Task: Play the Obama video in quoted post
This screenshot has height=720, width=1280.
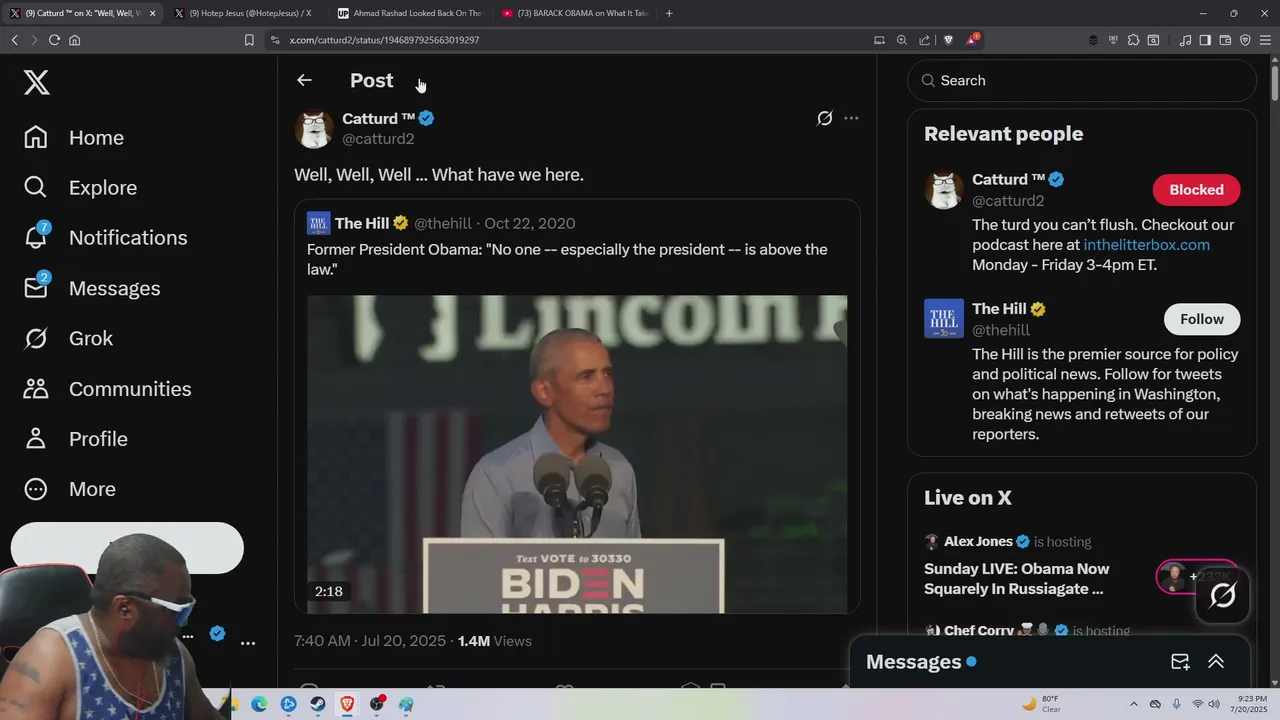Action: [x=577, y=454]
